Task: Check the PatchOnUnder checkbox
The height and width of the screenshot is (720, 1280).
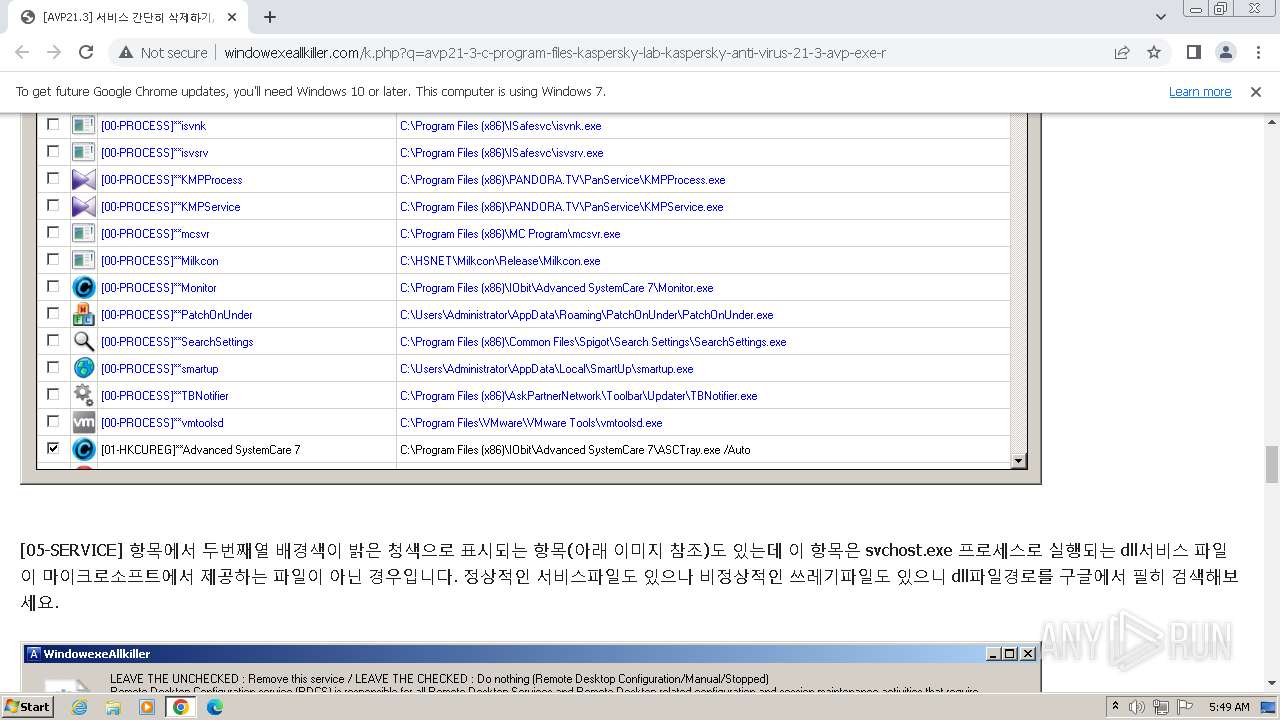Action: pos(53,314)
